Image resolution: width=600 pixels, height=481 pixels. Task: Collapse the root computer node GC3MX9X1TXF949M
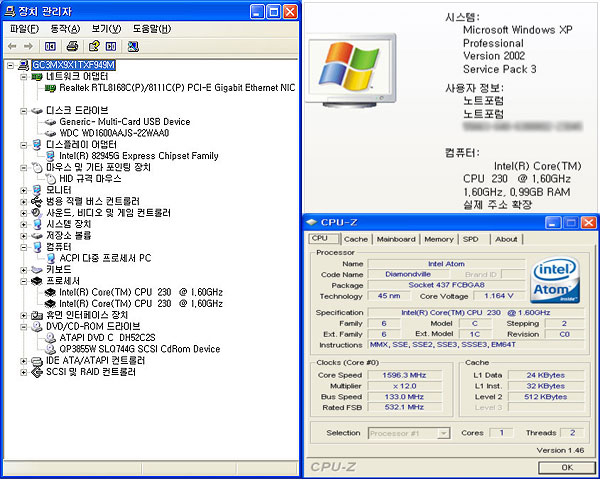point(11,65)
